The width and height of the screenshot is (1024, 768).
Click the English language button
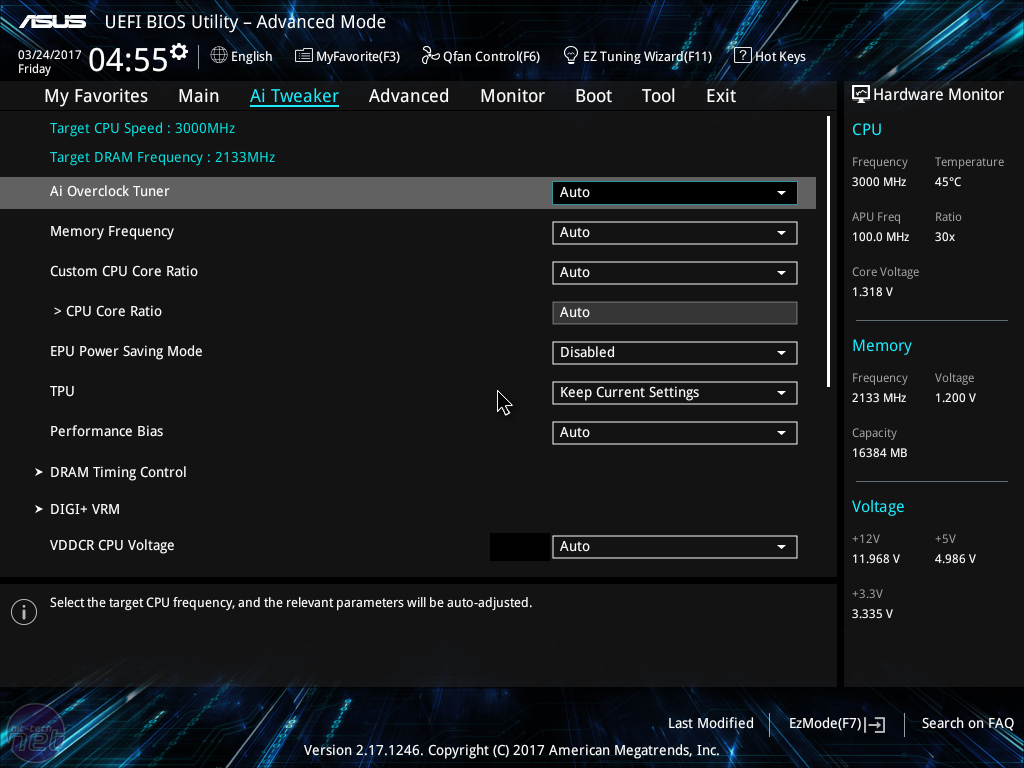[242, 56]
